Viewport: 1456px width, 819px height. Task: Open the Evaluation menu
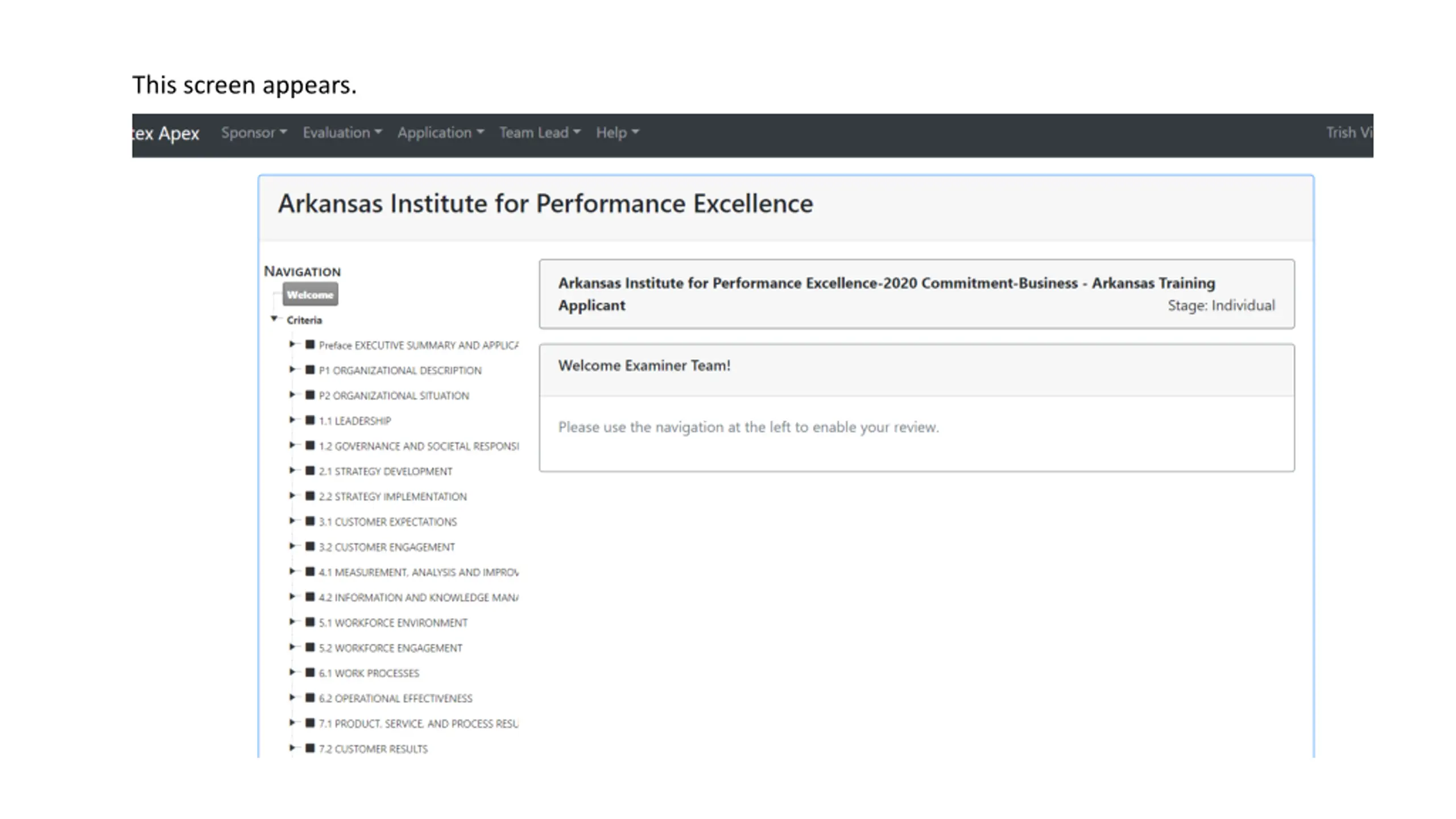[x=342, y=133]
